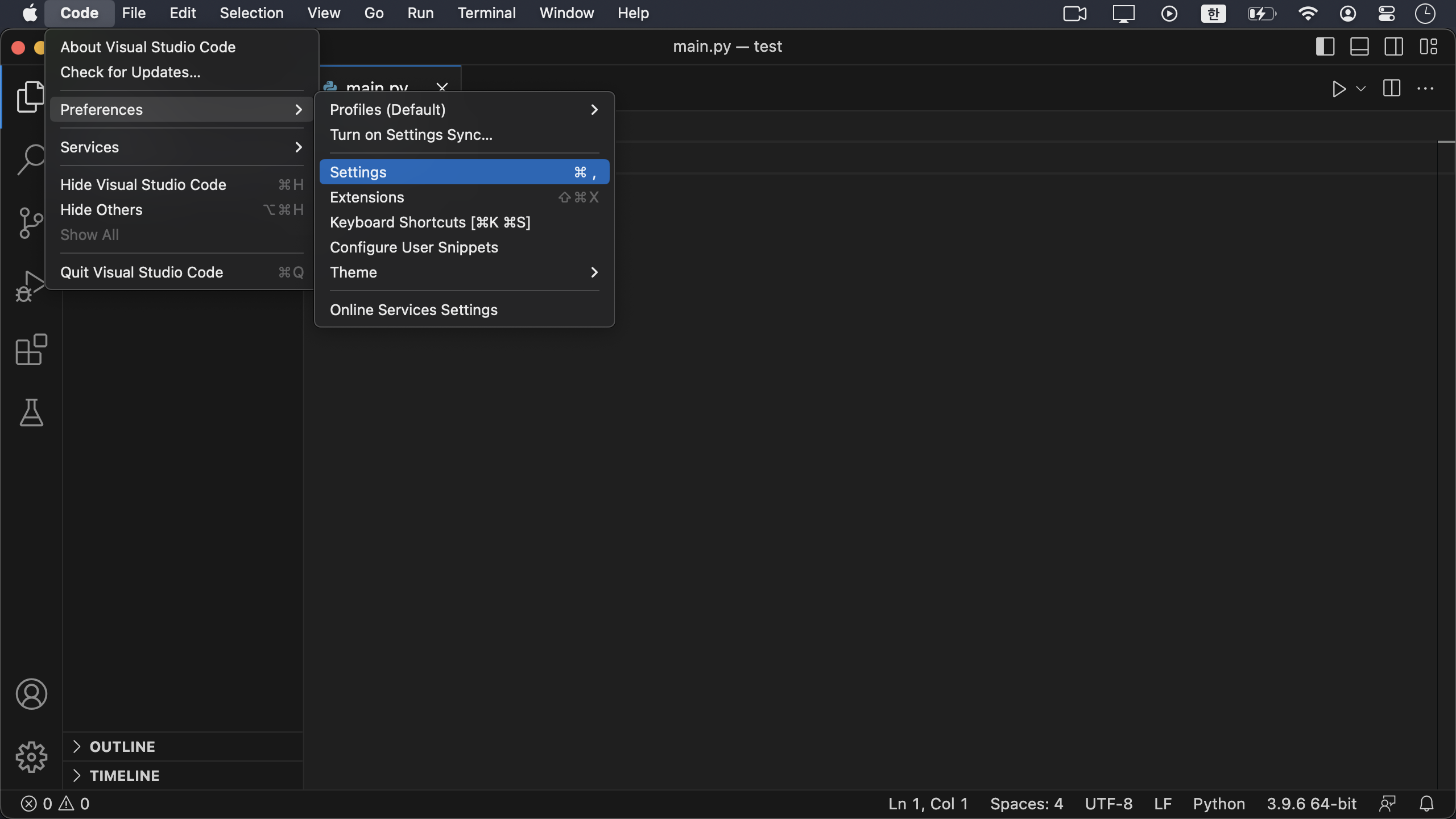Image resolution: width=1456 pixels, height=819 pixels.
Task: Click Python language mode in status bar
Action: (x=1218, y=804)
